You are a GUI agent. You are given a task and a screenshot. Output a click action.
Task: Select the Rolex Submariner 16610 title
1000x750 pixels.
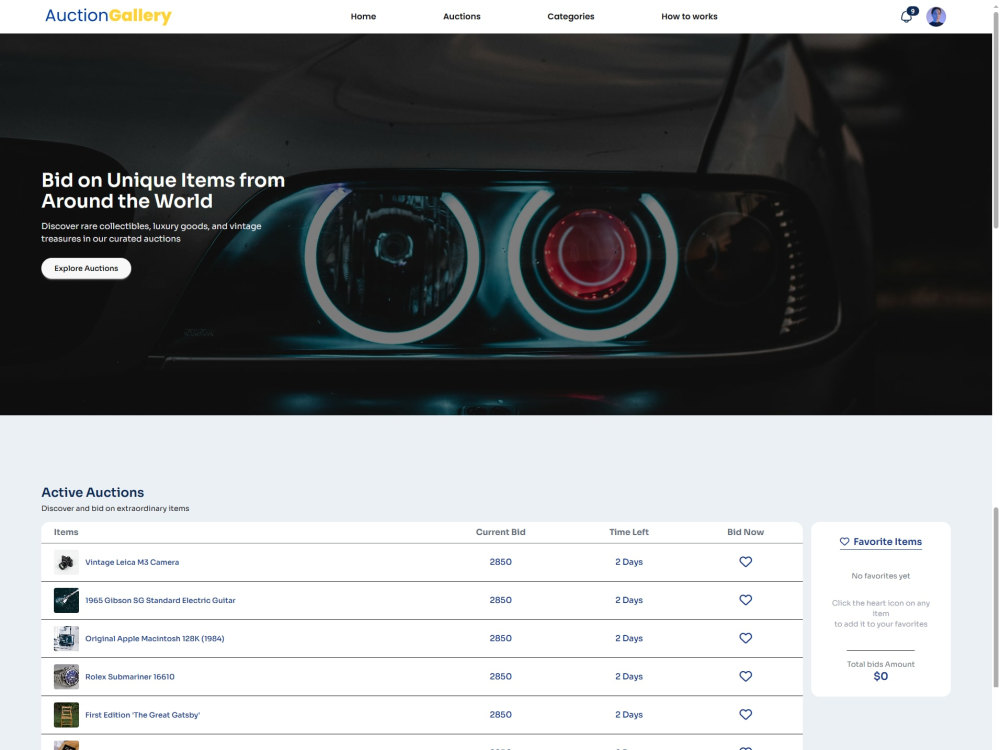[x=129, y=677]
